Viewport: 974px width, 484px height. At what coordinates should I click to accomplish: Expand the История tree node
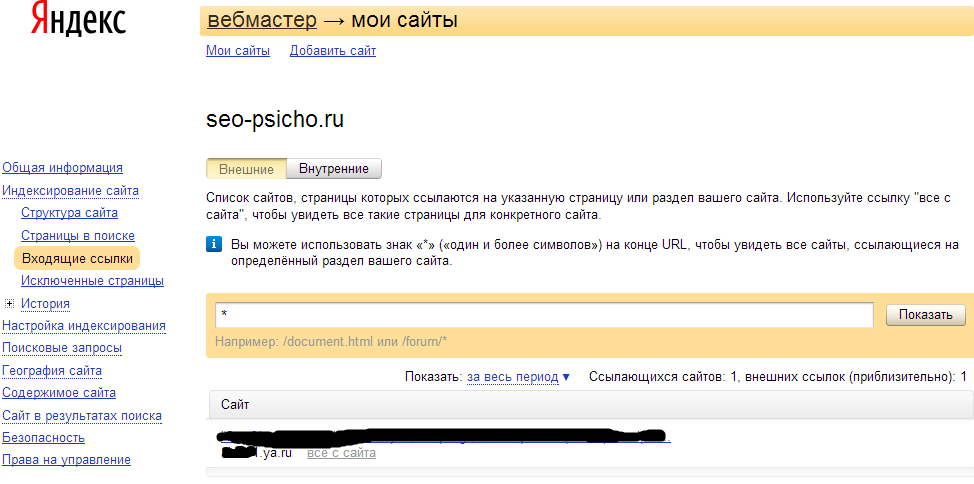(x=9, y=303)
